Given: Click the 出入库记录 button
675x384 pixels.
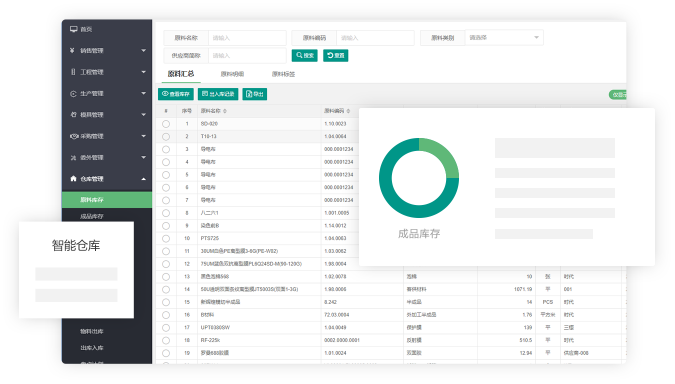Looking at the screenshot, I should click(x=218, y=94).
